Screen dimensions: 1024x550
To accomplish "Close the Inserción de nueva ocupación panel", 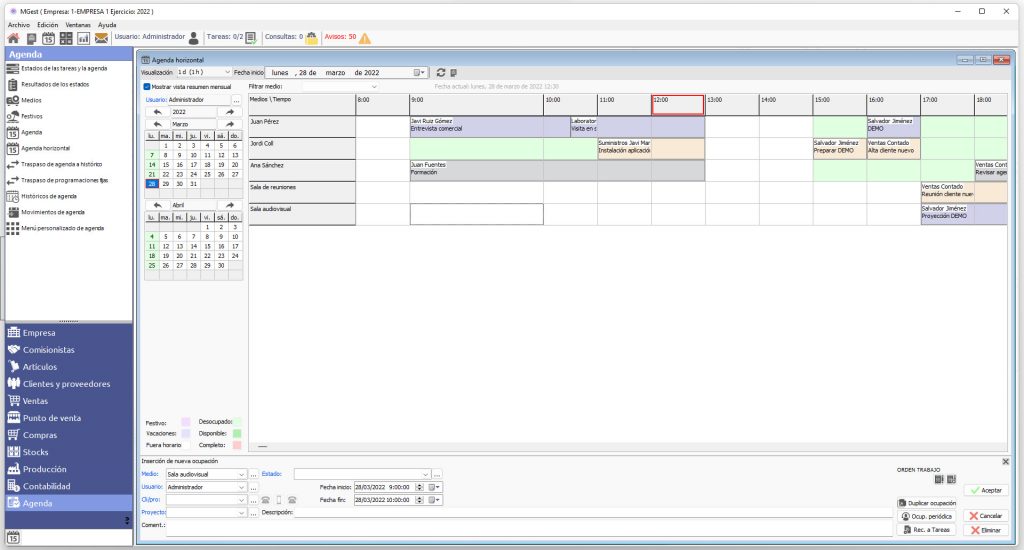I will pos(1005,461).
